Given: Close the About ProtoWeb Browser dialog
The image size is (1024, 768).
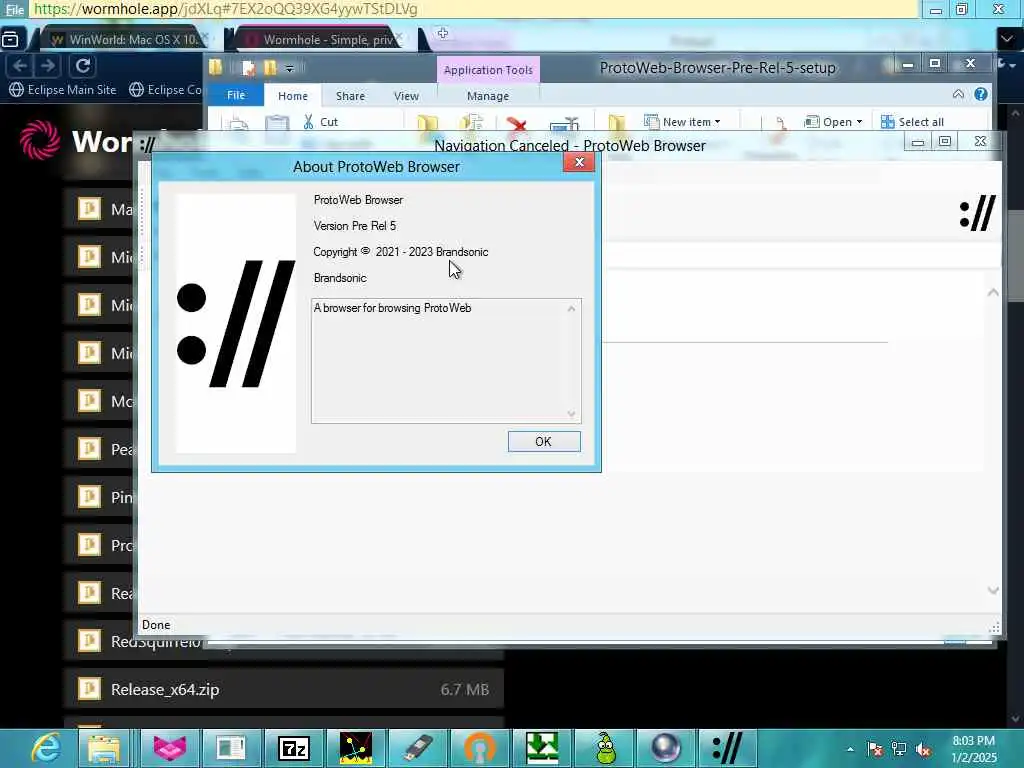Looking at the screenshot, I should coord(579,163).
